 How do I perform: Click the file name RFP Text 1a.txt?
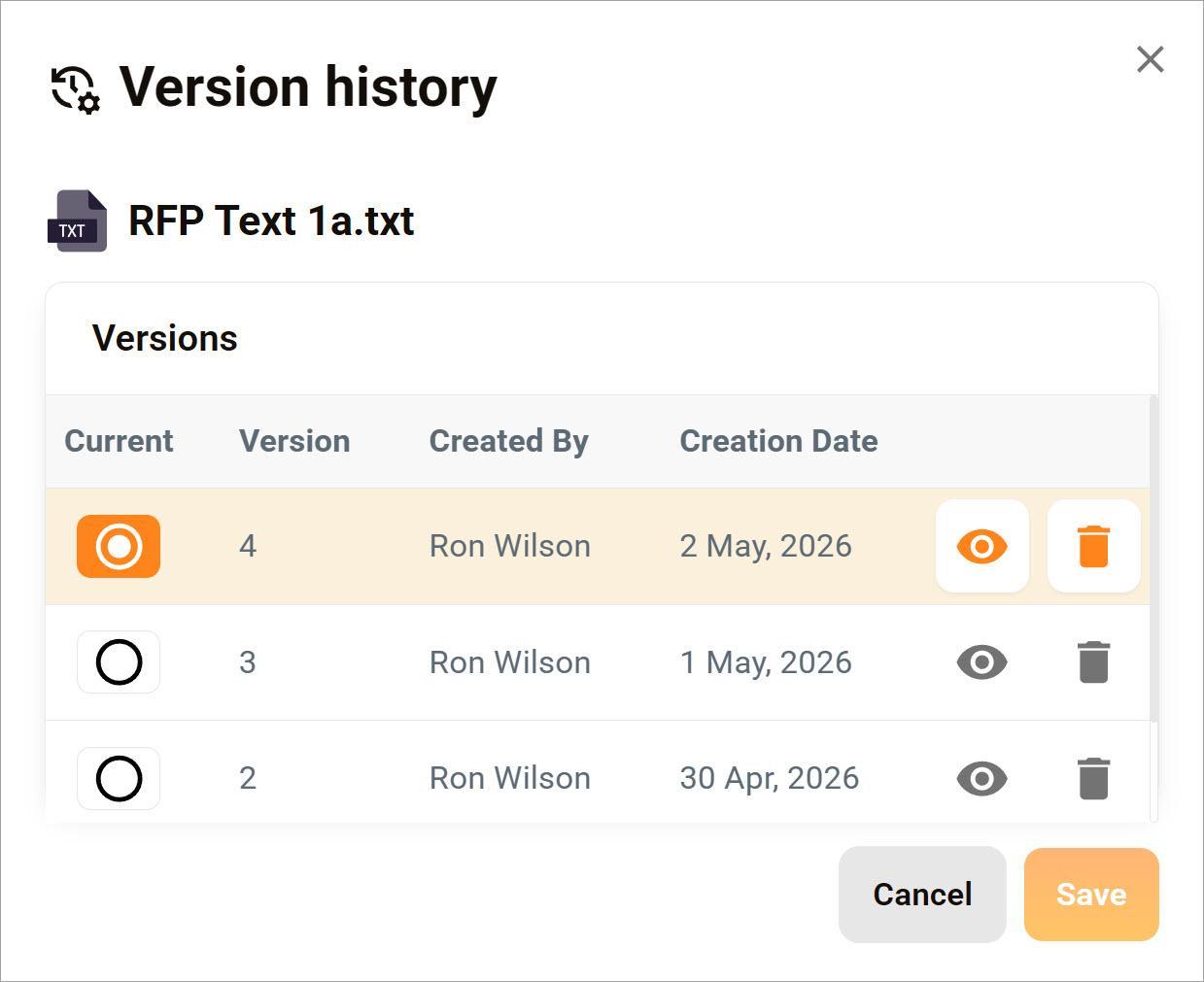click(271, 220)
